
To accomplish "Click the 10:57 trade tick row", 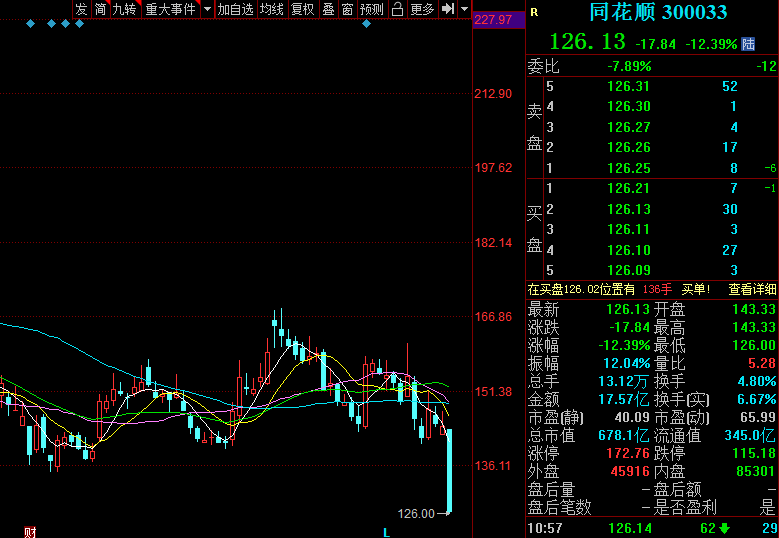I will [652, 529].
